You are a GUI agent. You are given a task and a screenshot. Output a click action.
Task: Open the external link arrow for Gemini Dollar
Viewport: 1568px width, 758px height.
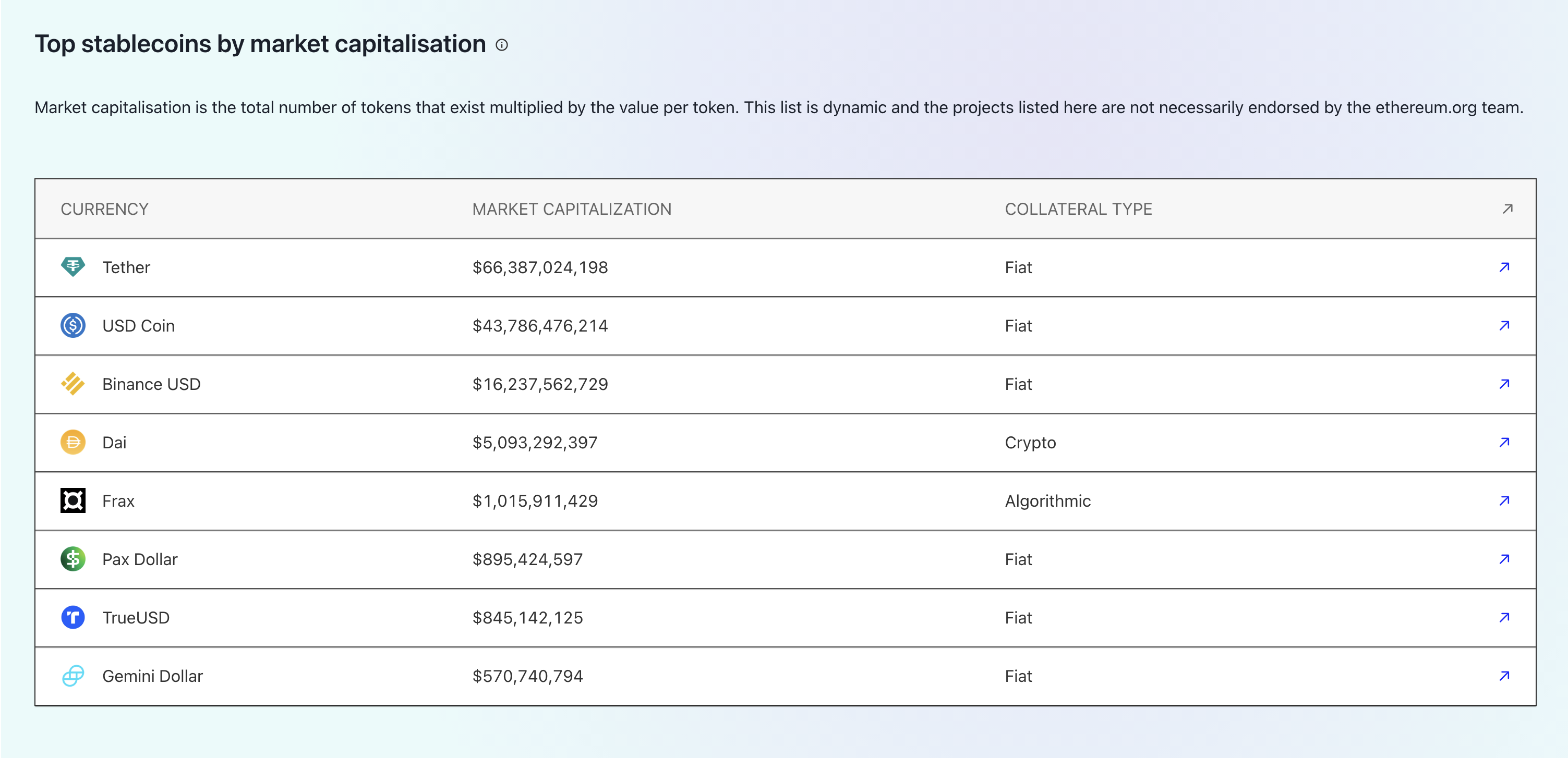[x=1504, y=676]
